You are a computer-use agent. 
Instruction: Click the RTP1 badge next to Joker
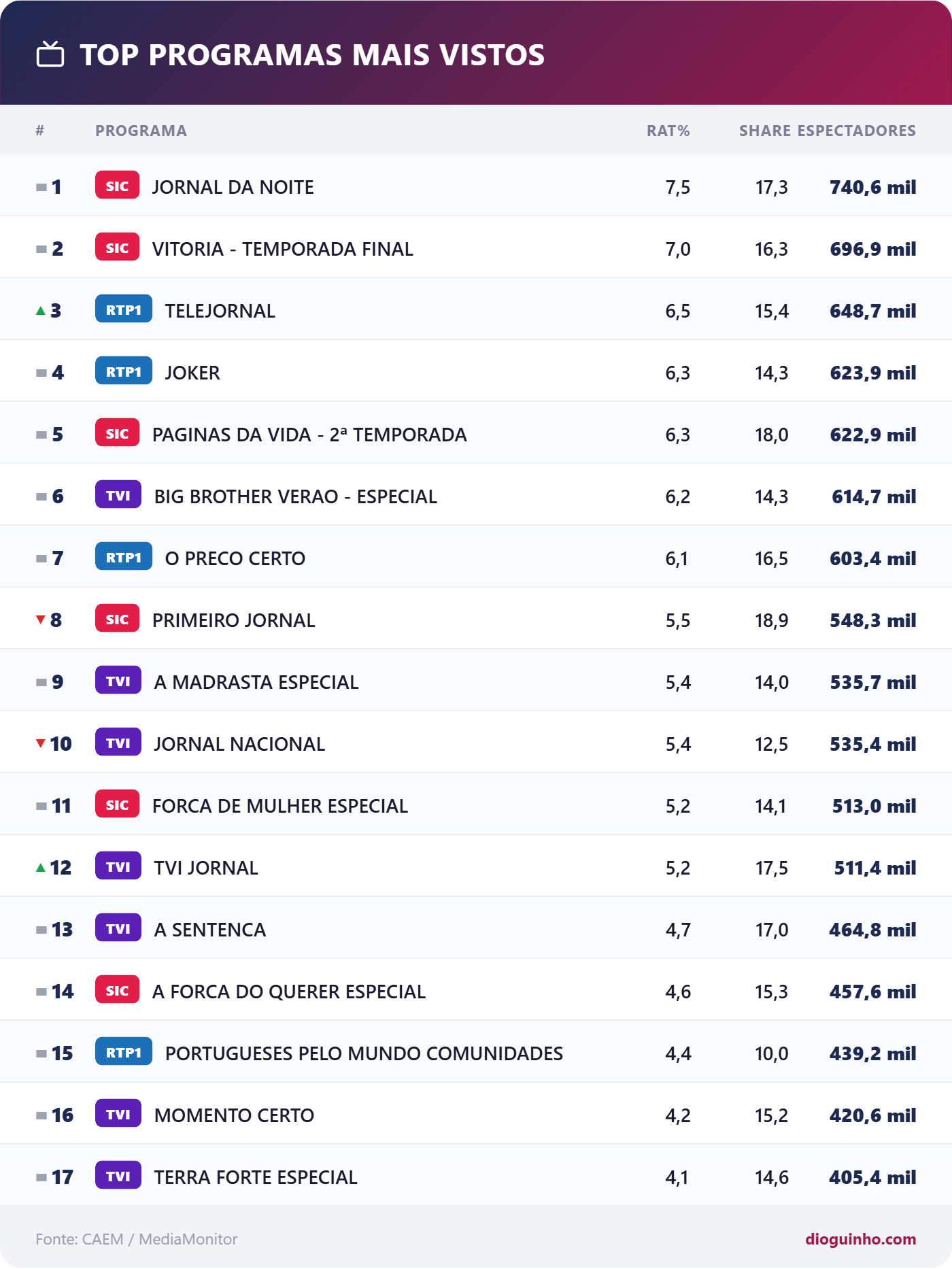[124, 371]
